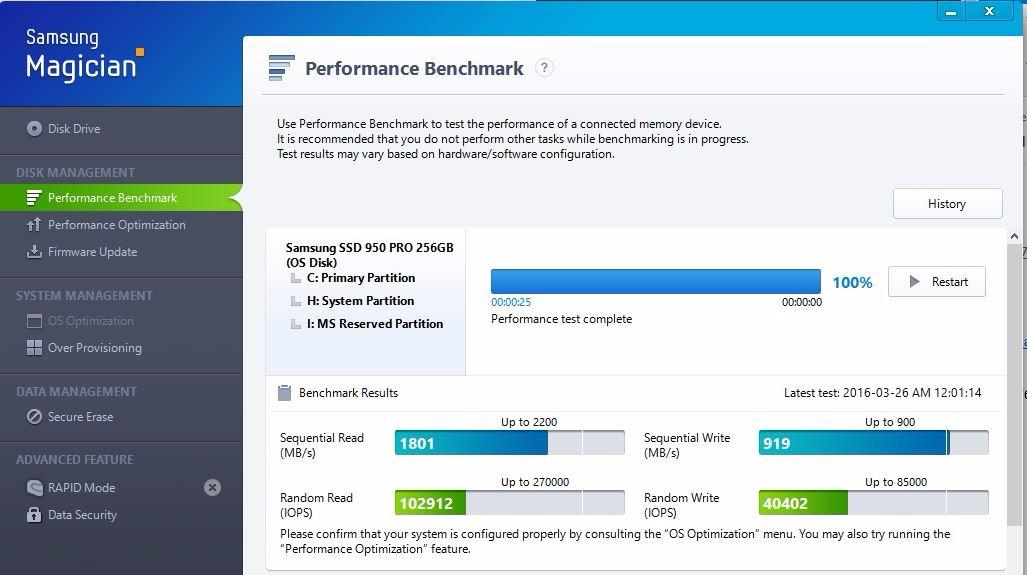Image resolution: width=1027 pixels, height=575 pixels.
Task: Click the Up to 2200 label
Action: click(x=529, y=422)
